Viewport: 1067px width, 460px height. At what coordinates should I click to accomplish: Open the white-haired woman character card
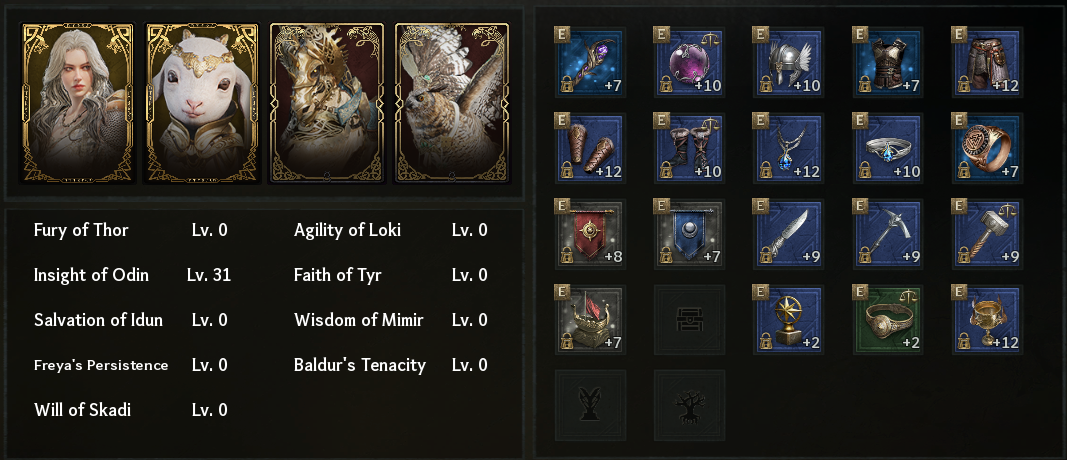[76, 103]
